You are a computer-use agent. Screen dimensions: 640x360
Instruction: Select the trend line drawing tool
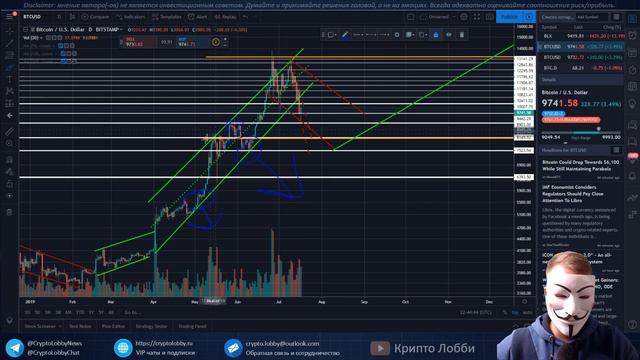point(9,43)
